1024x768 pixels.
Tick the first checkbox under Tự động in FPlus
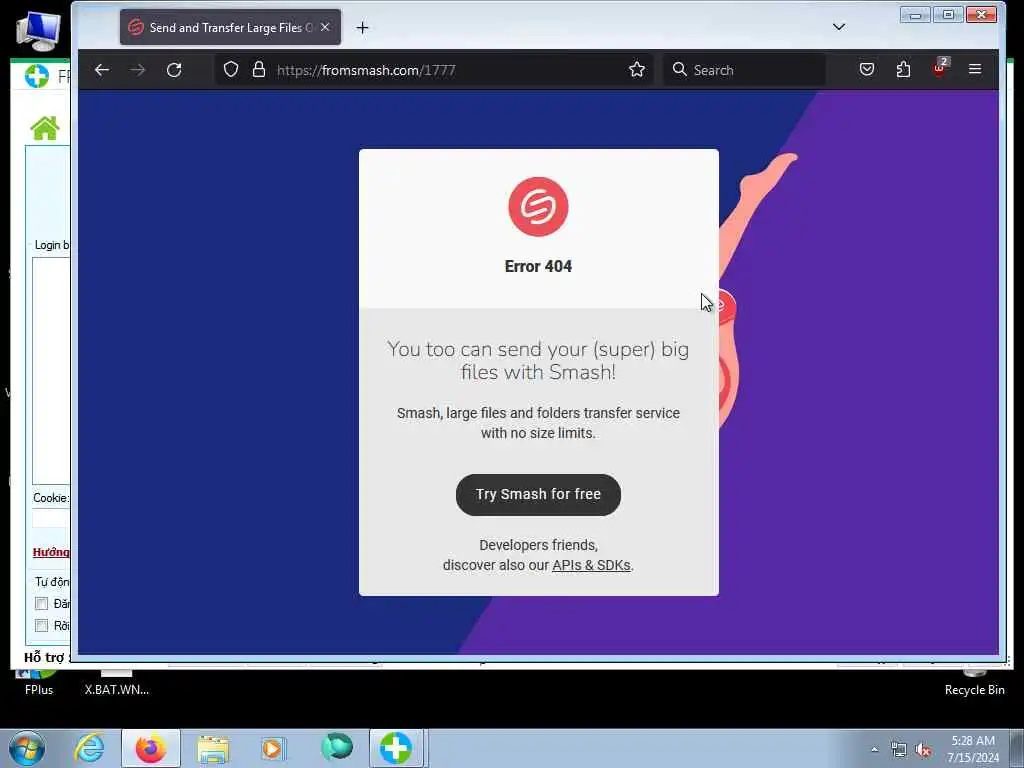coord(42,603)
